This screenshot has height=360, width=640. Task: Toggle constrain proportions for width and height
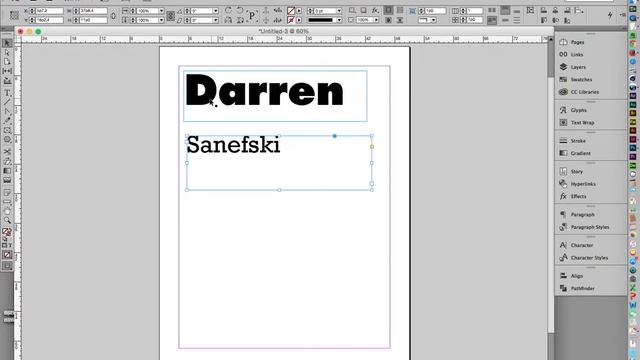point(113,16)
